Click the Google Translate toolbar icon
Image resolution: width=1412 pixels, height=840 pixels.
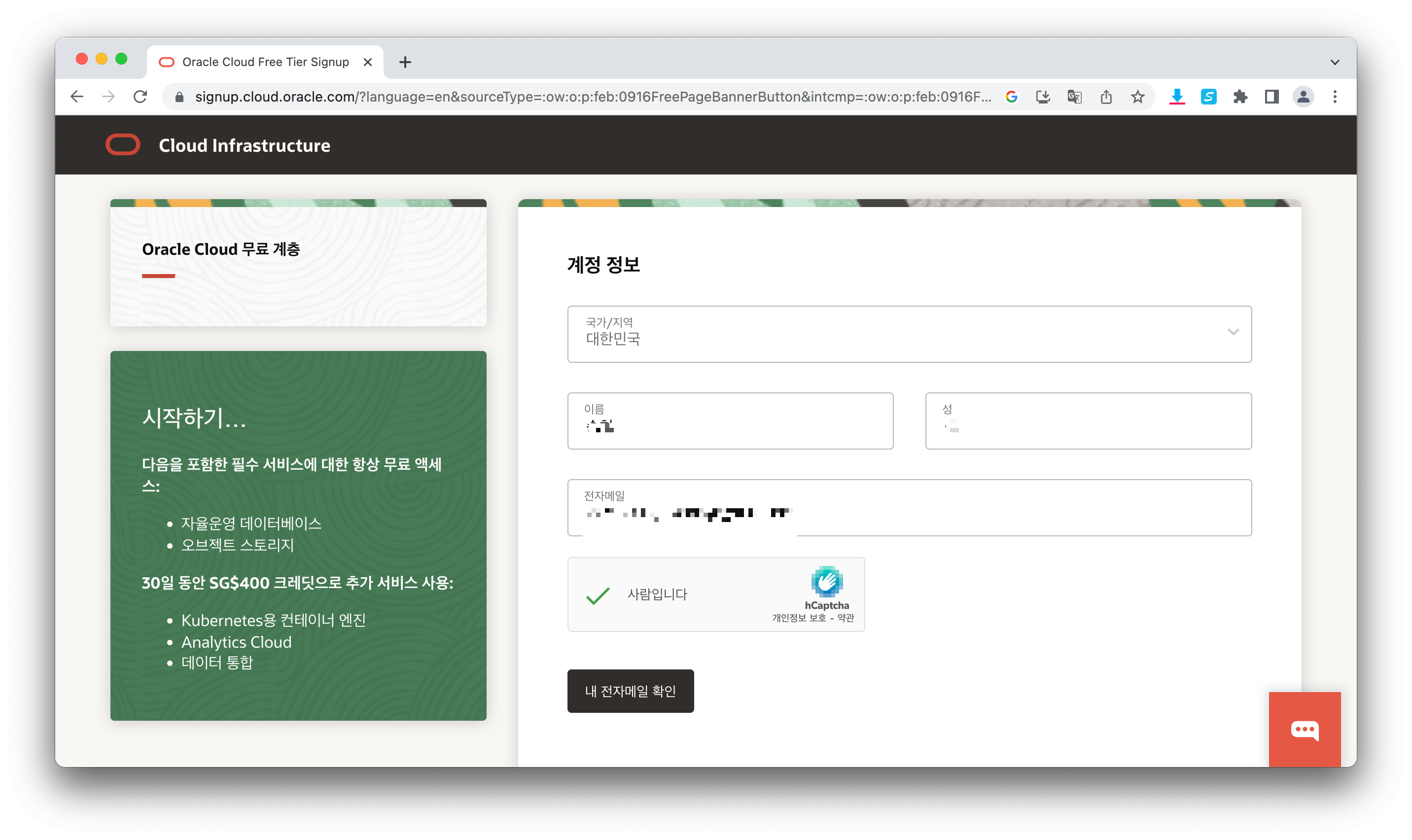click(x=1074, y=97)
